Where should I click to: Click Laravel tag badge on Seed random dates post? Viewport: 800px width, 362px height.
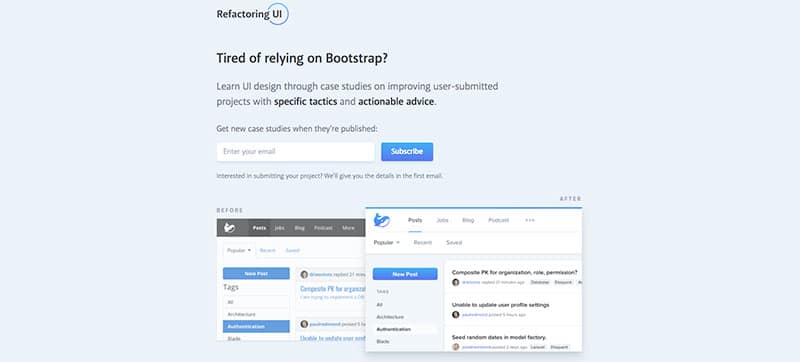click(537, 347)
